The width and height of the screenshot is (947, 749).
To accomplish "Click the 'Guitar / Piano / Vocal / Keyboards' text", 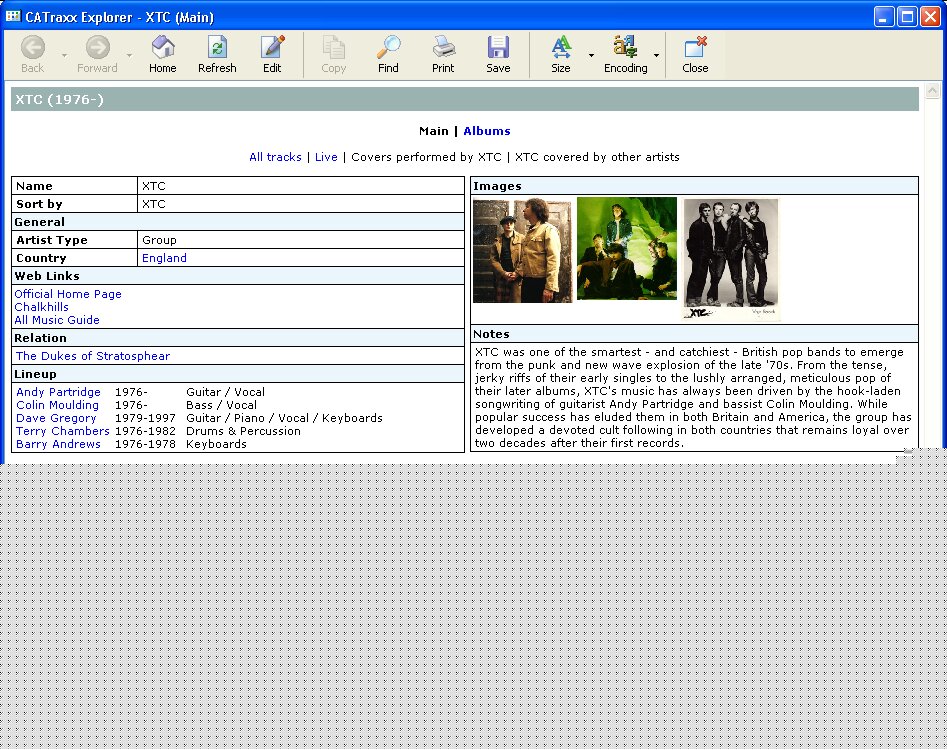I will click(x=284, y=418).
